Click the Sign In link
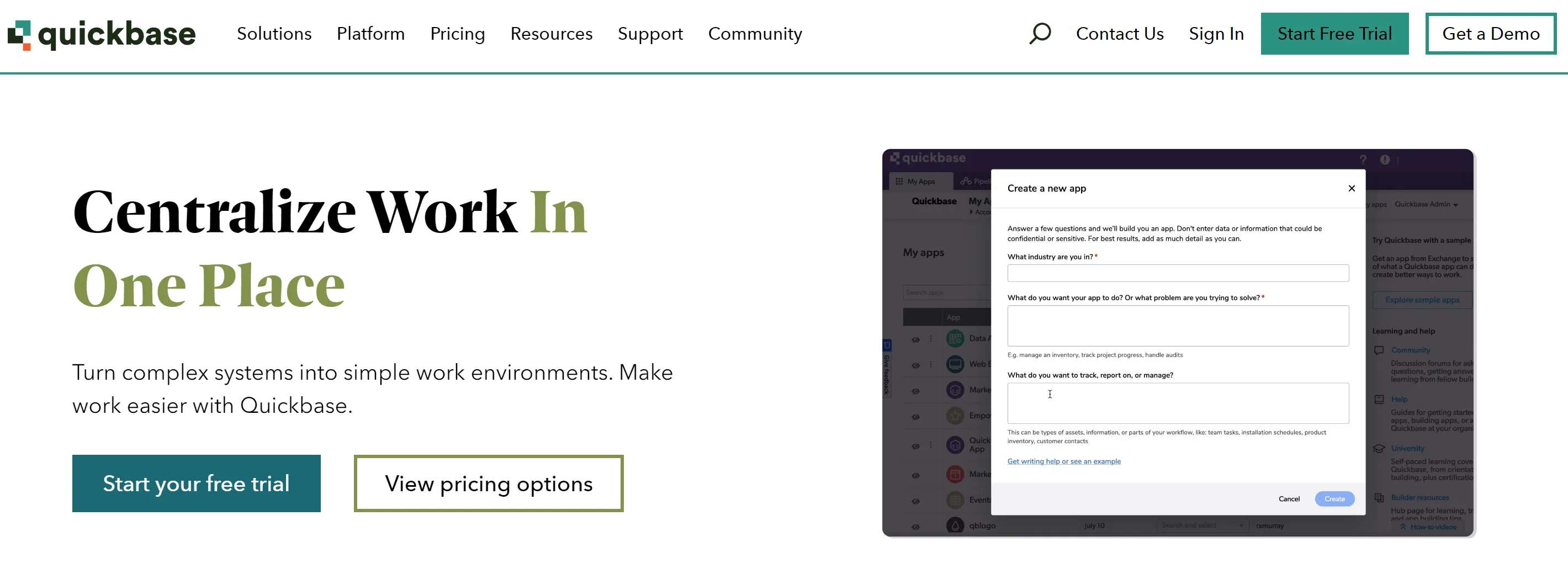Screen dimensions: 1568x574 point(1216,34)
